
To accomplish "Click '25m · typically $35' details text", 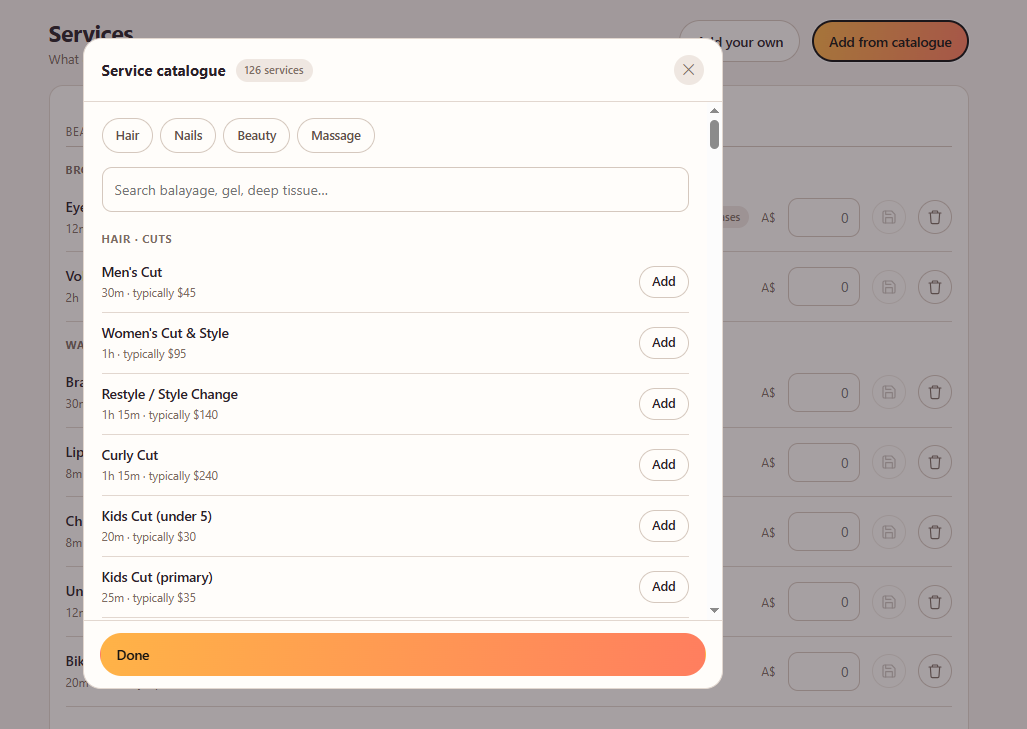I will click(x=149, y=597).
